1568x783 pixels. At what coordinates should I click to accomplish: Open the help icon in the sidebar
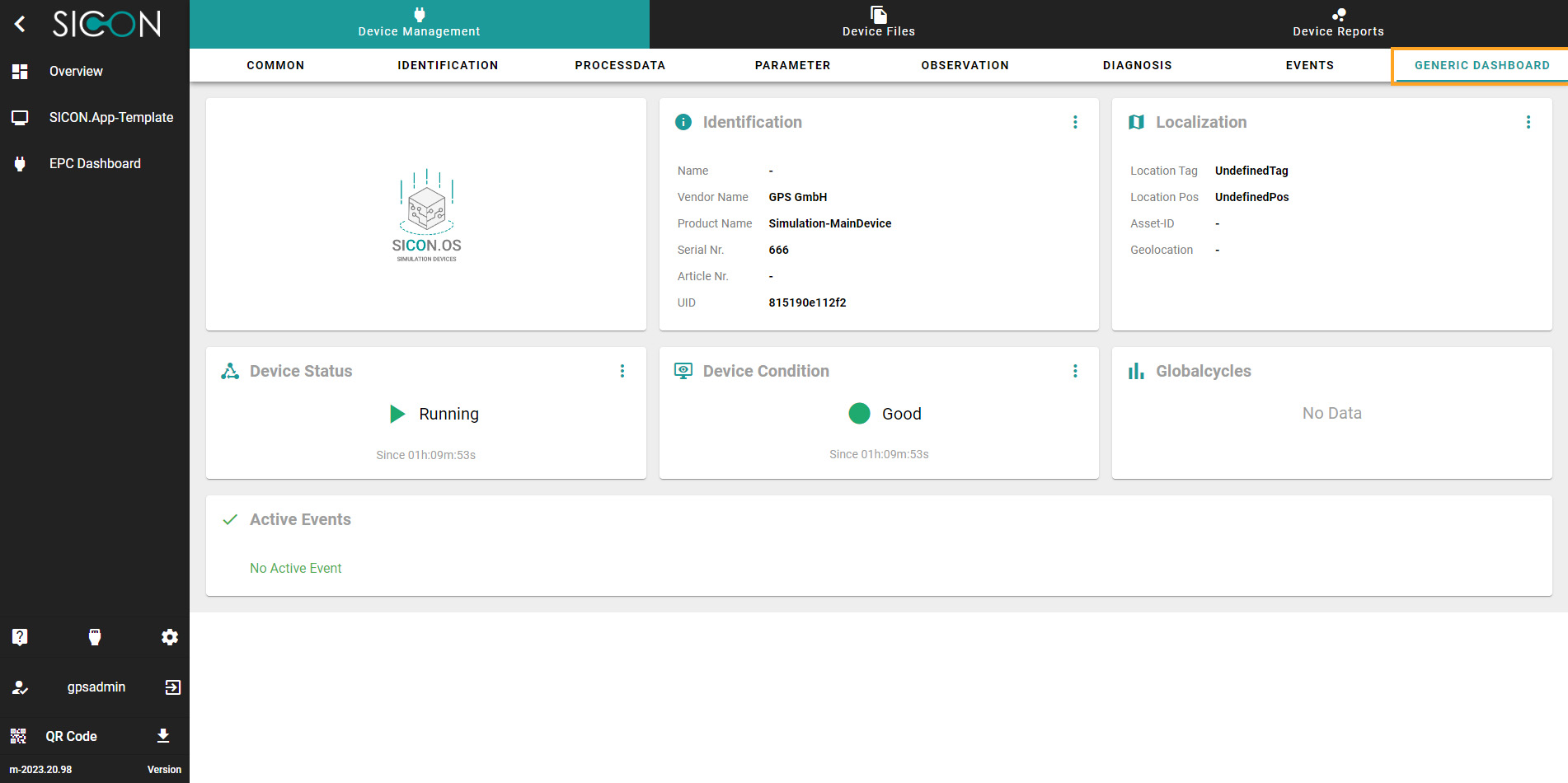coord(20,636)
